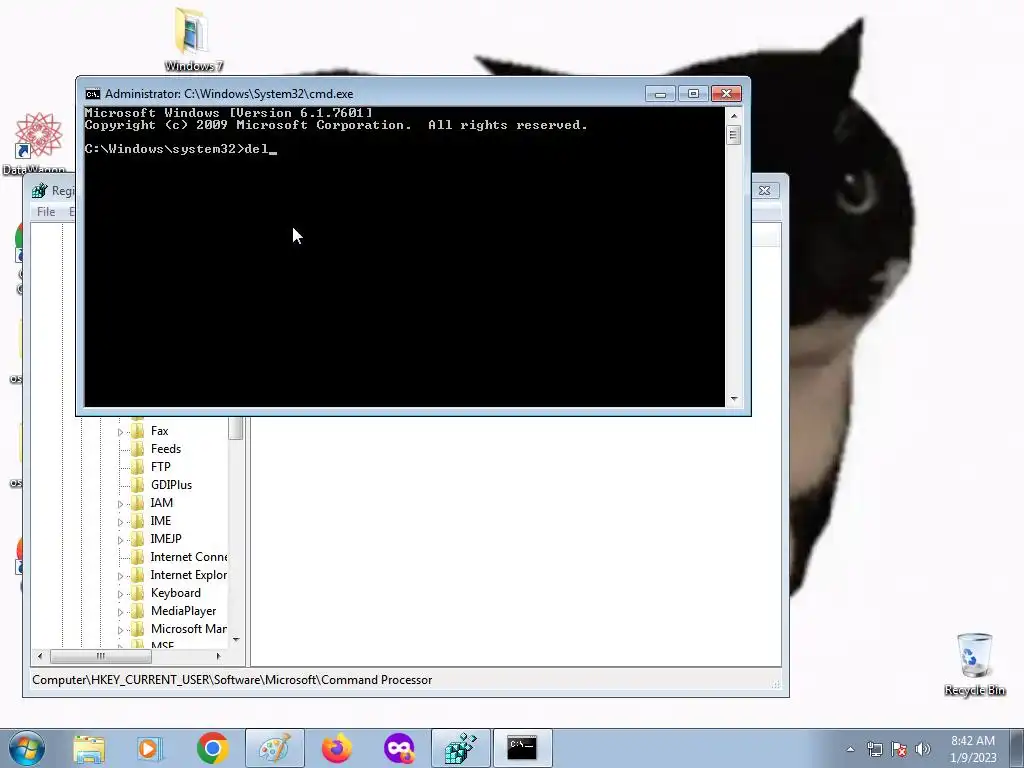Viewport: 1024px width, 768px height.
Task: Open the clock showing 8:42 AM
Action: pyautogui.click(x=973, y=749)
